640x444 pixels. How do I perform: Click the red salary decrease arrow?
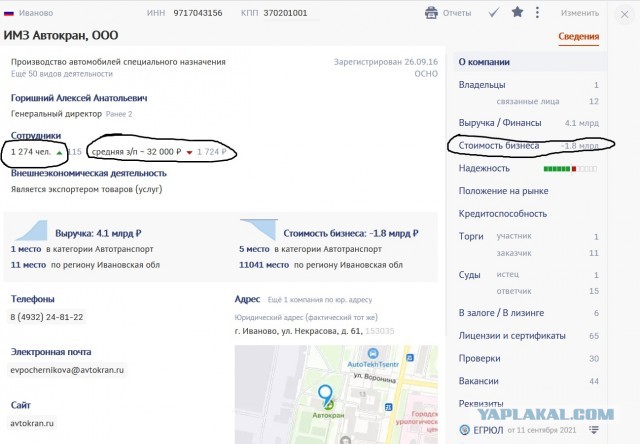pos(189,153)
